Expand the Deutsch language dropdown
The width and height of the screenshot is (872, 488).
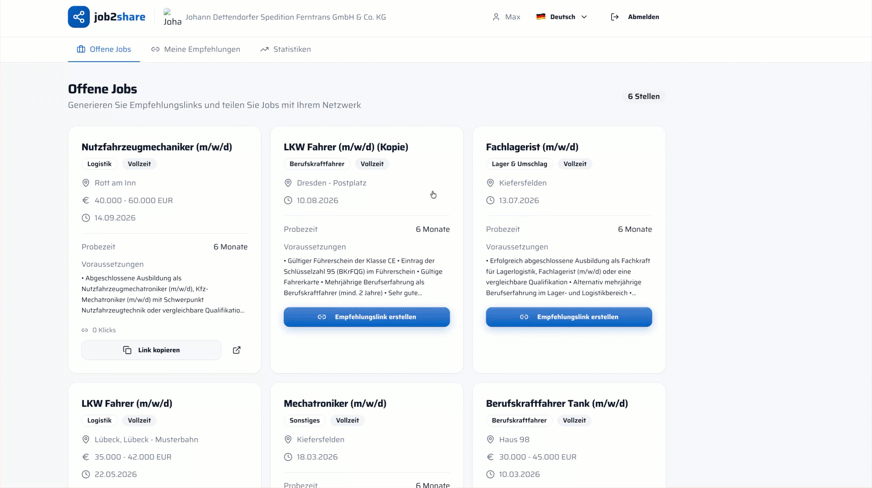click(x=561, y=17)
